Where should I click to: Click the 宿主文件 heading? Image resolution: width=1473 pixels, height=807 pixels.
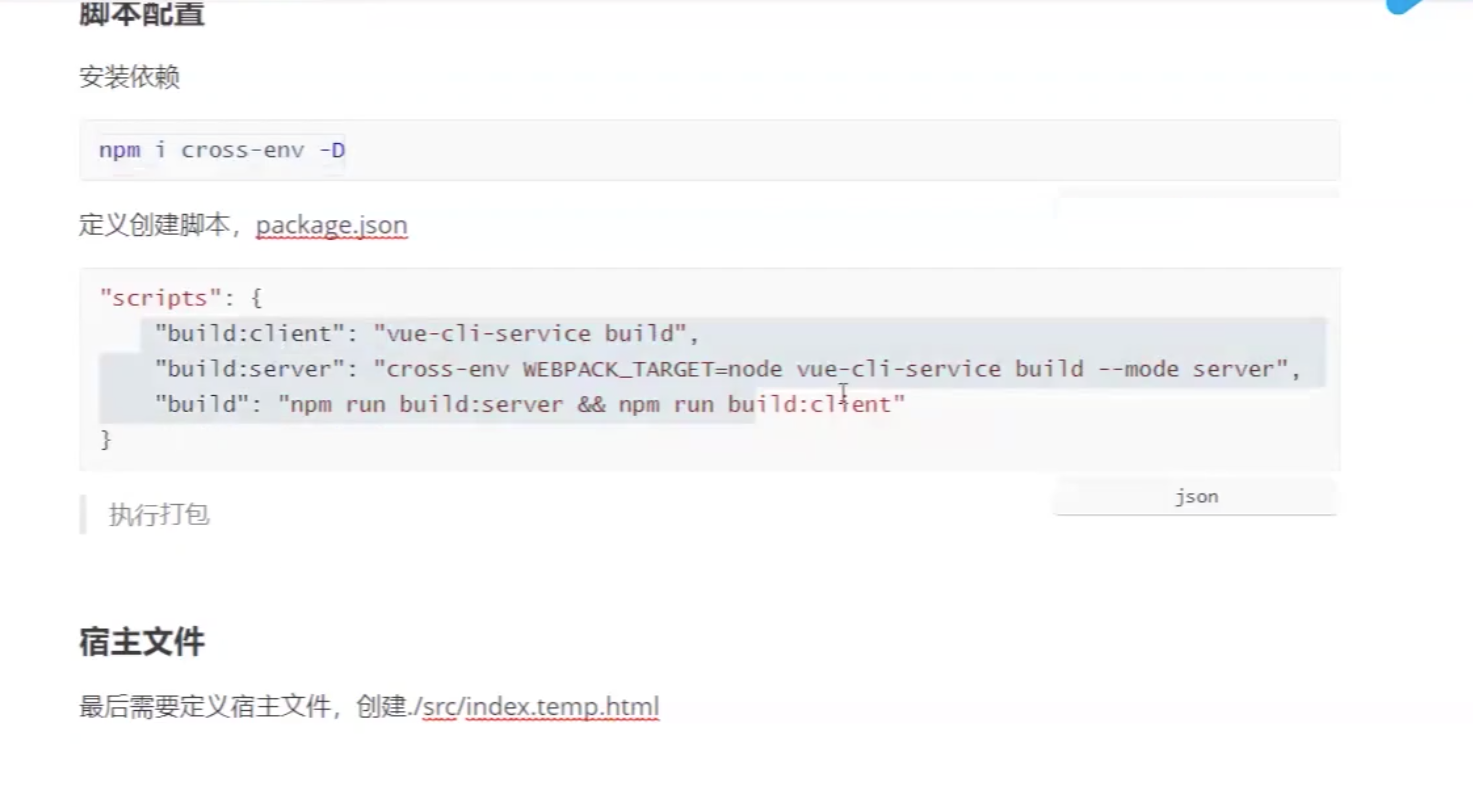pos(141,642)
